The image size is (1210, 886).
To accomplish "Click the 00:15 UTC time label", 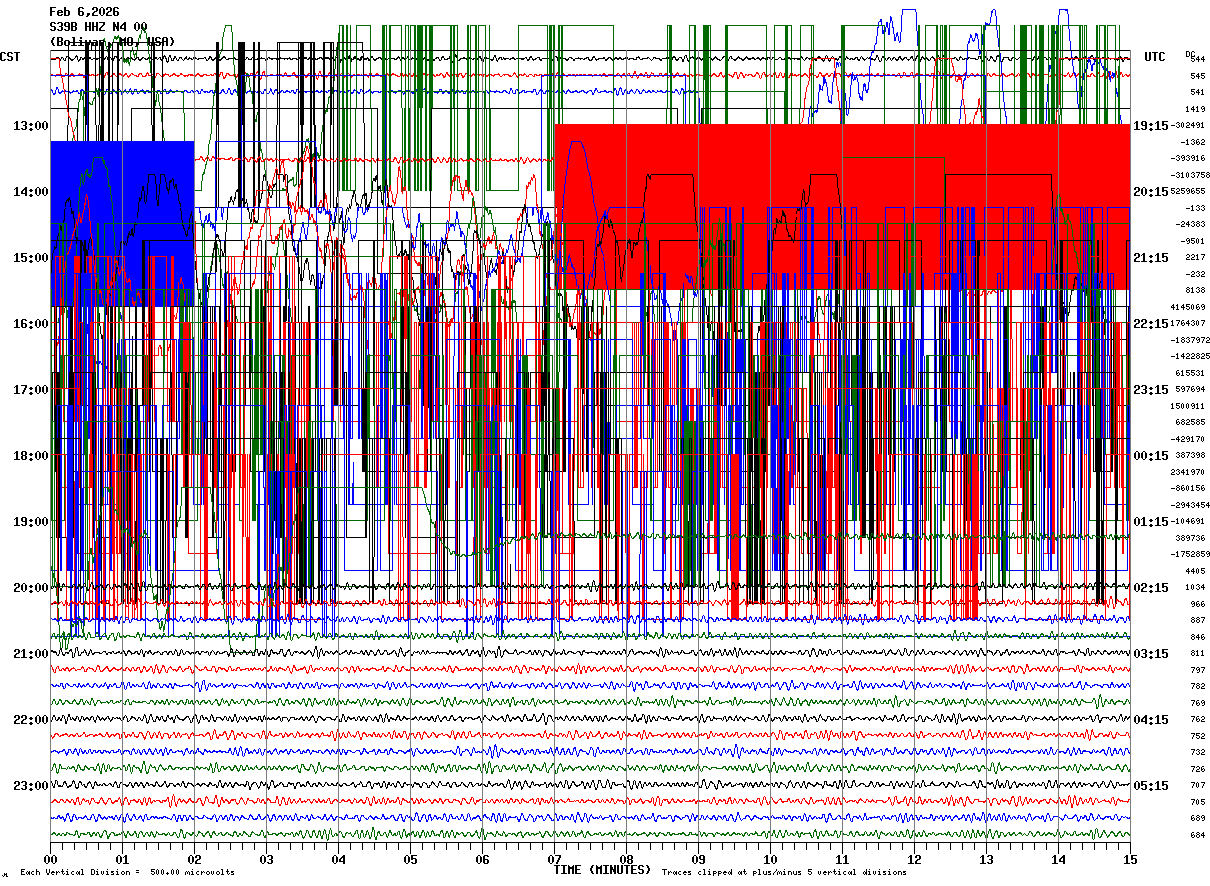I will (1151, 456).
